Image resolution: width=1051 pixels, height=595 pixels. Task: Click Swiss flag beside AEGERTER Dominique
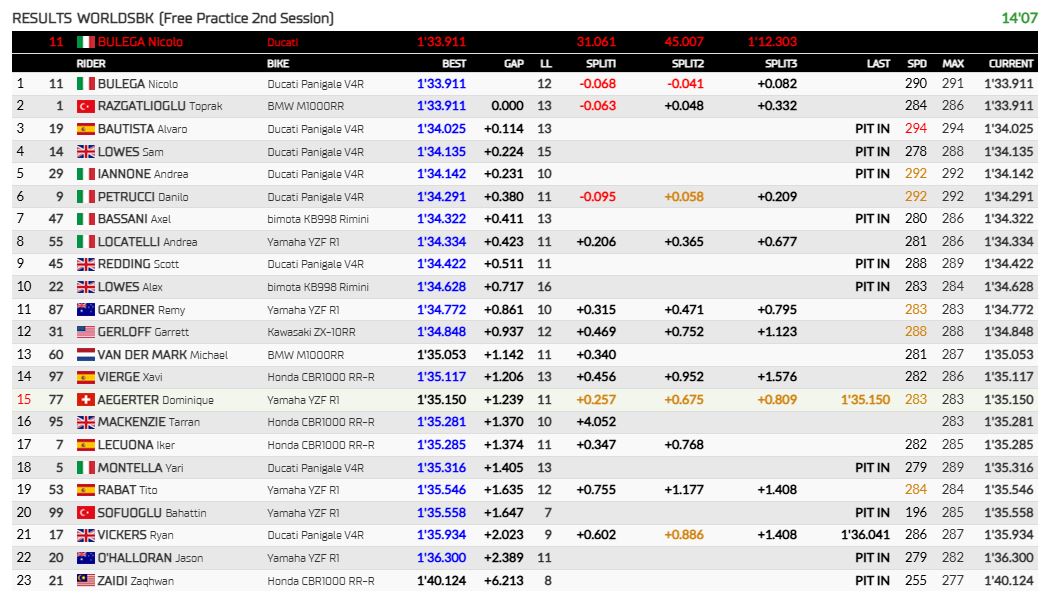click(x=86, y=399)
